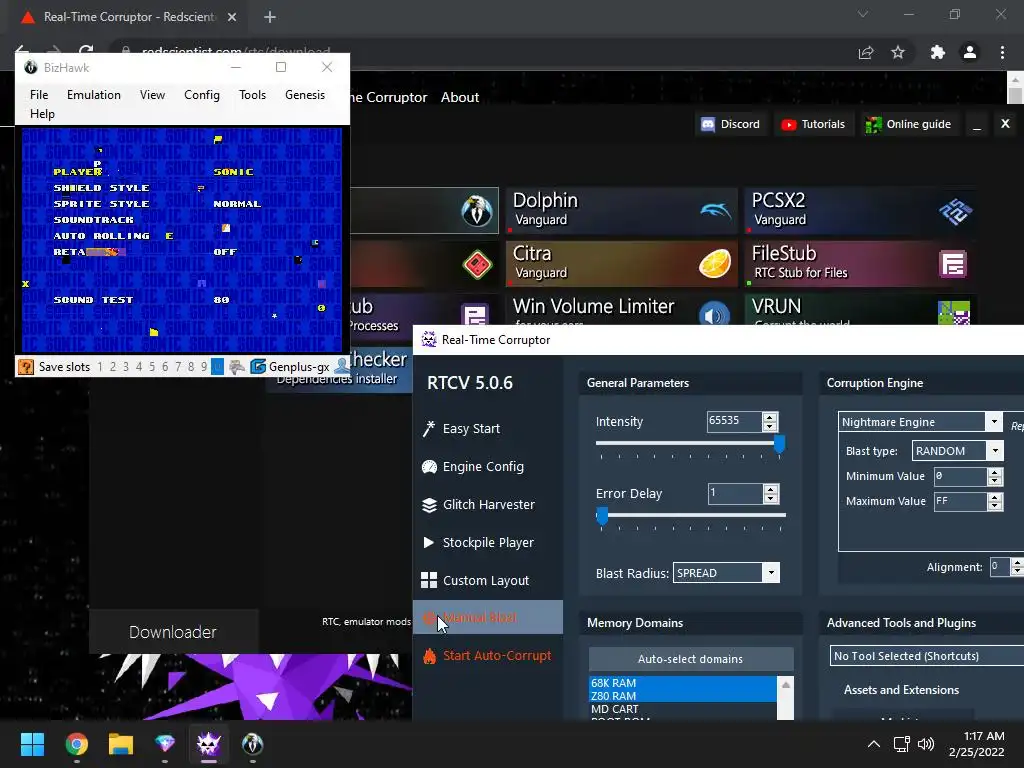Image resolution: width=1024 pixels, height=768 pixels.
Task: Click the Error Delay value stepper
Action: [x=771, y=494]
